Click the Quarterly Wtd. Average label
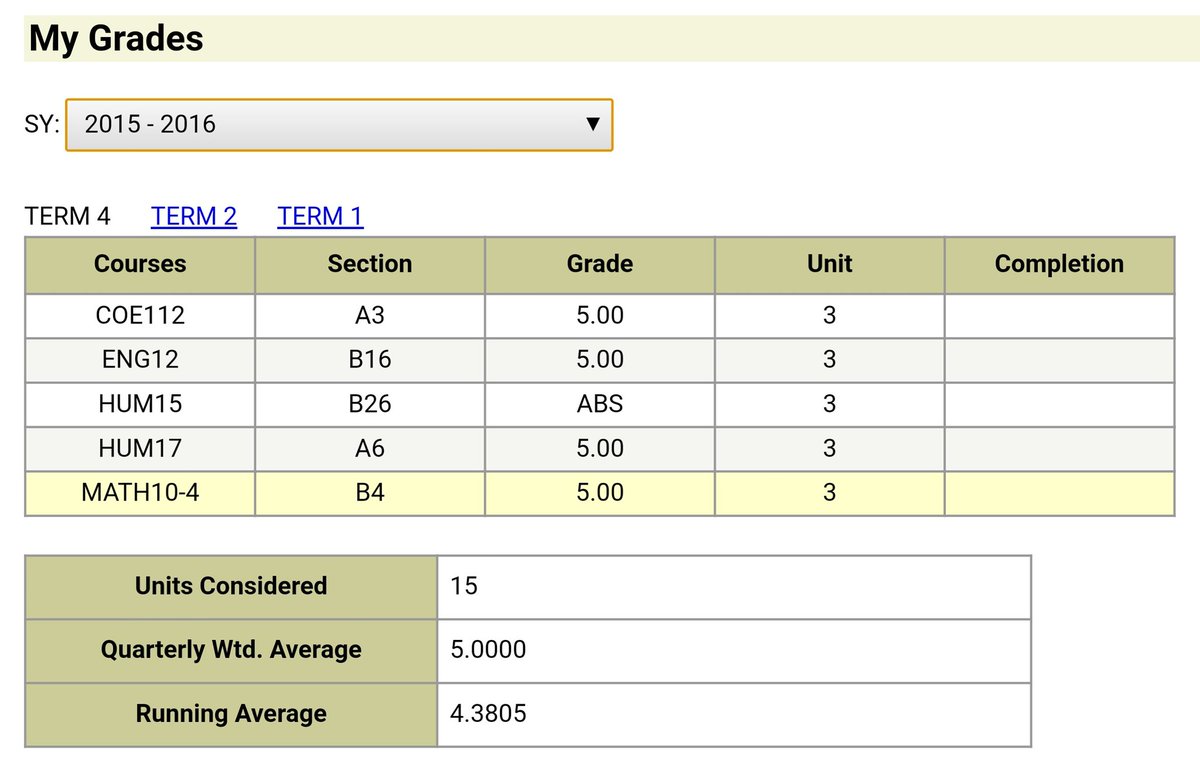Screen dimensions: 1200x770 click(231, 650)
